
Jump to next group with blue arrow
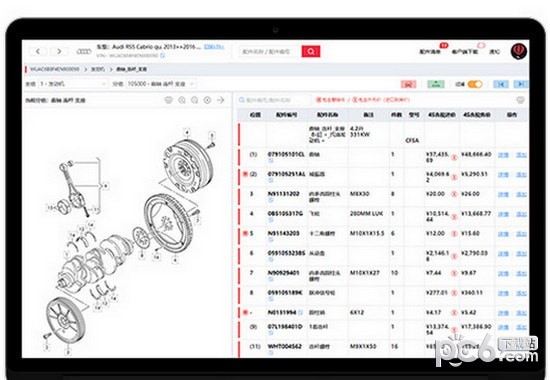point(521,84)
